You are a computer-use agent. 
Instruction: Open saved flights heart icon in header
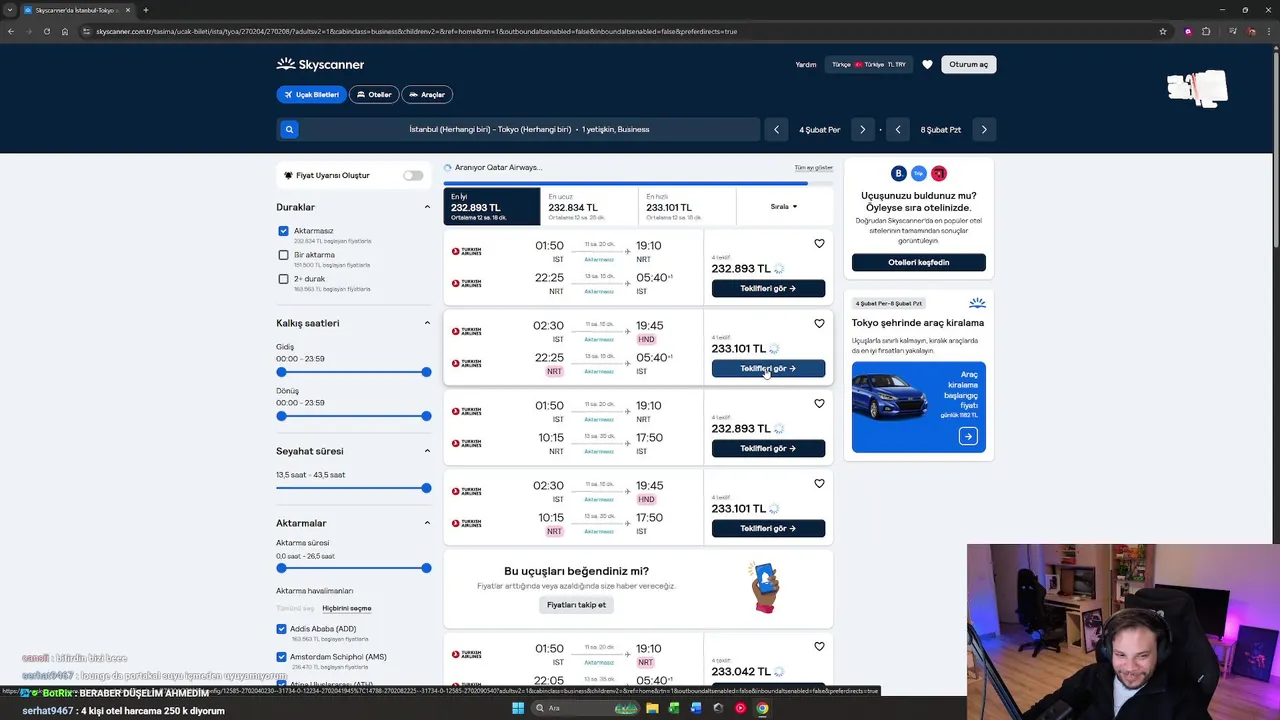[927, 64]
